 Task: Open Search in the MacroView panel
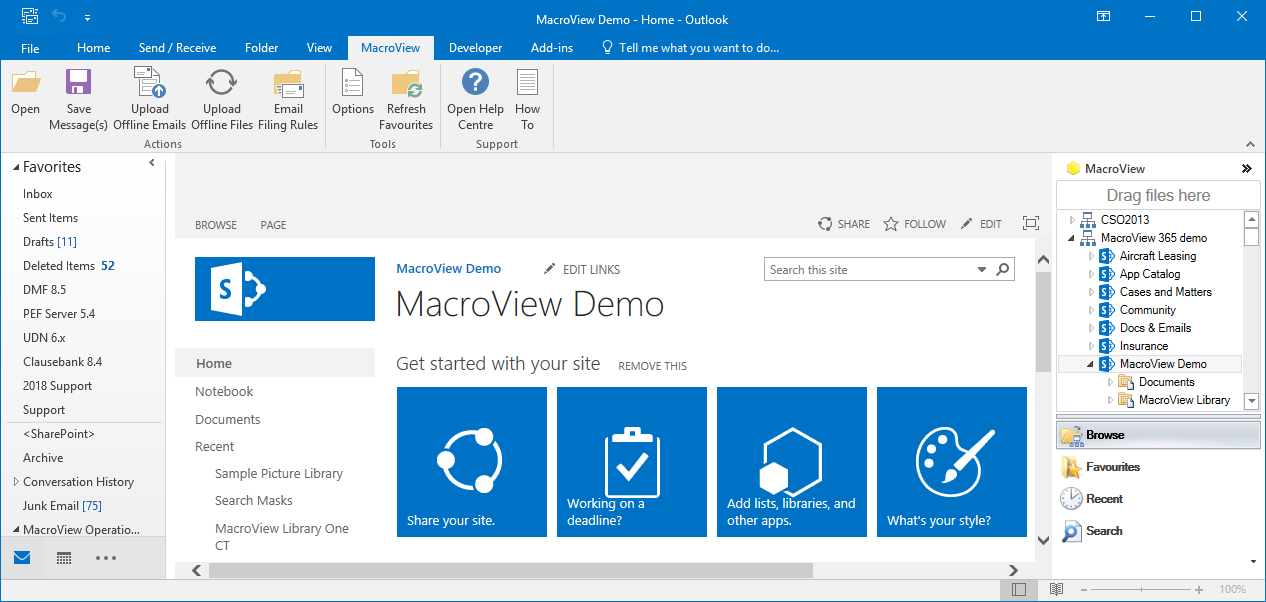tap(1103, 531)
